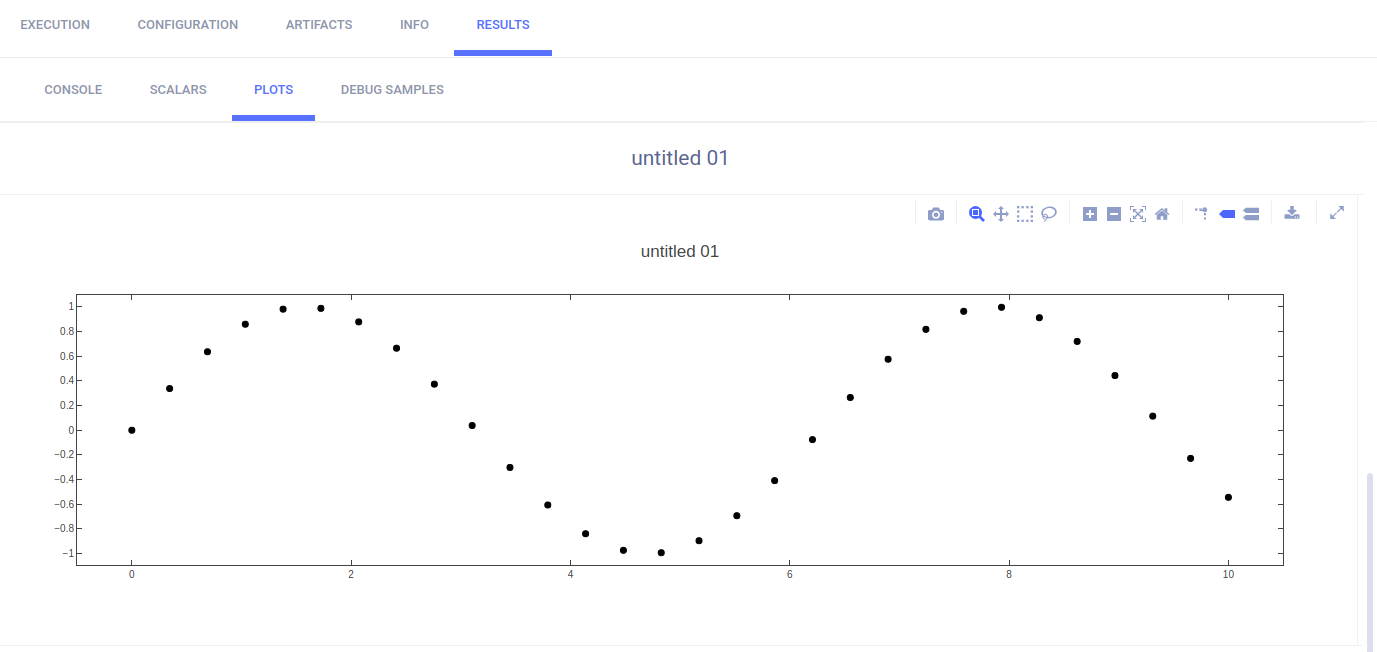
Task: Zoom in using the plus icon
Action: (x=1090, y=214)
